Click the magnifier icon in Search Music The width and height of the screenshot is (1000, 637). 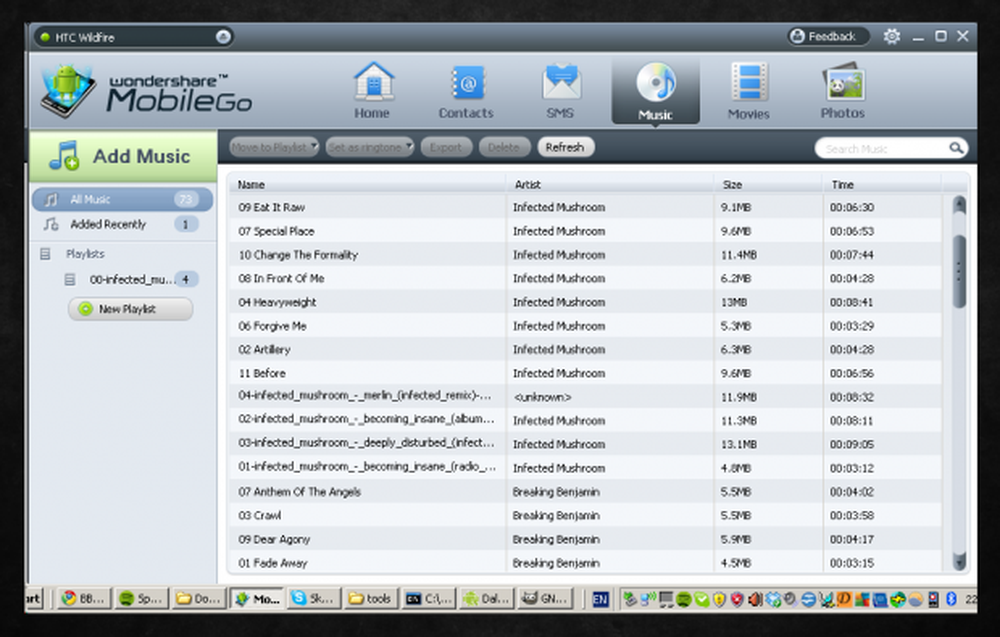[x=955, y=148]
